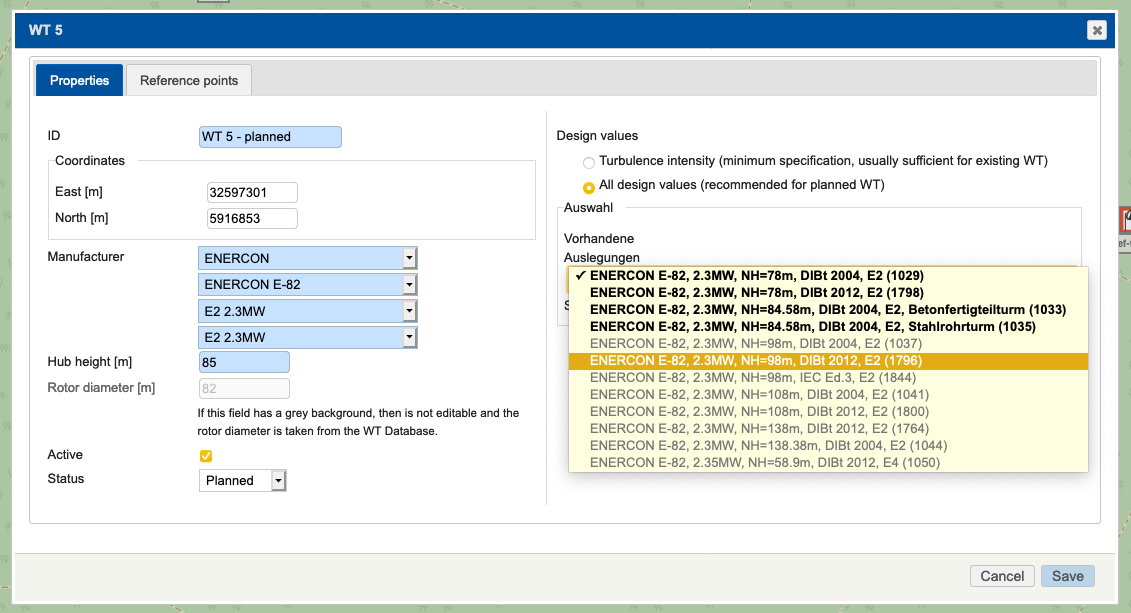Uncheck the Active checkbox
The image size is (1131, 613).
206,455
